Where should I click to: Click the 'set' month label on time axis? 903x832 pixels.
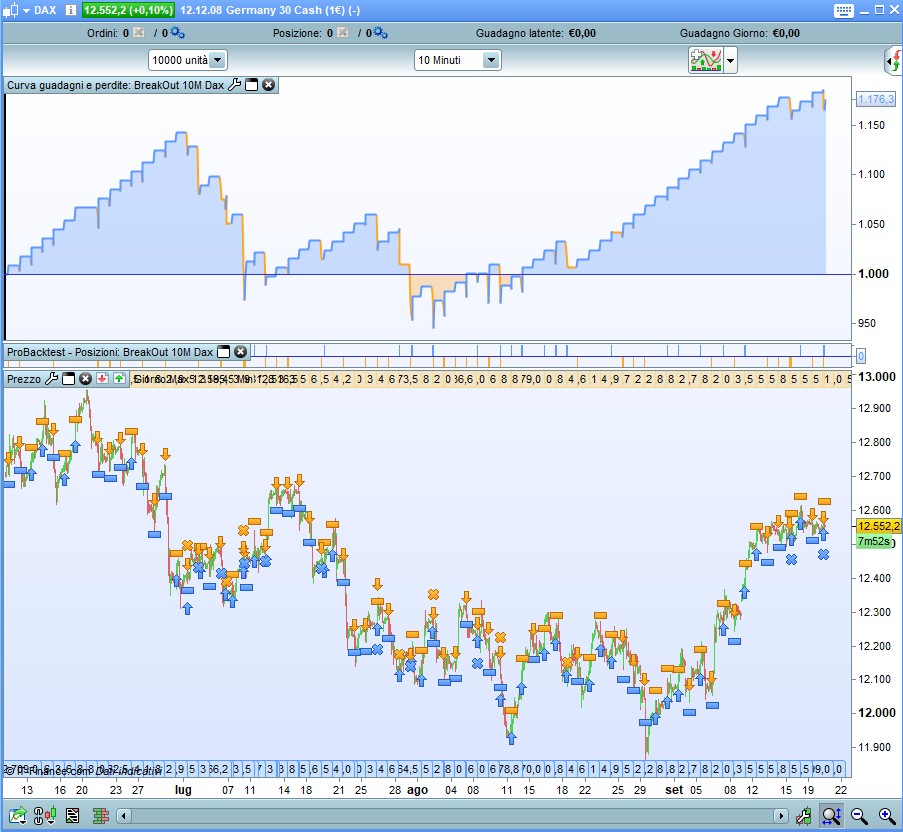674,789
